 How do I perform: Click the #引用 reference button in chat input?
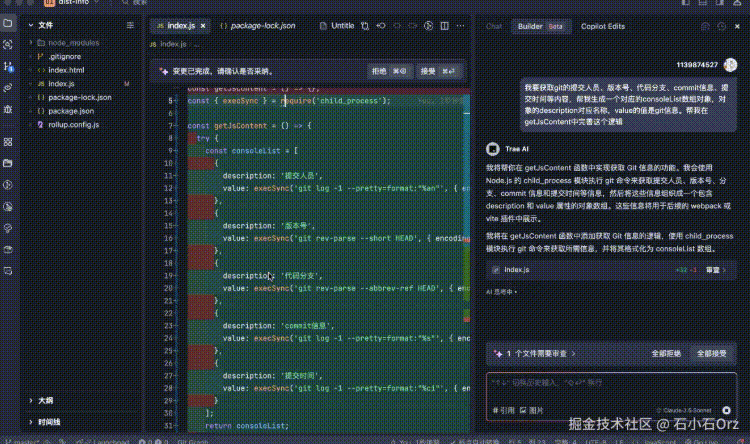click(504, 410)
